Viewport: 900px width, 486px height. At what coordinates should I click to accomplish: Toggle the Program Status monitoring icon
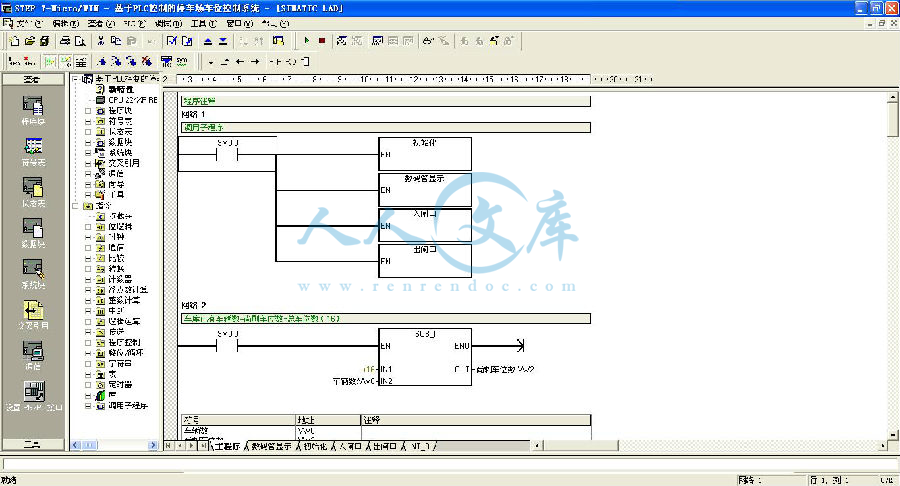click(x=342, y=41)
